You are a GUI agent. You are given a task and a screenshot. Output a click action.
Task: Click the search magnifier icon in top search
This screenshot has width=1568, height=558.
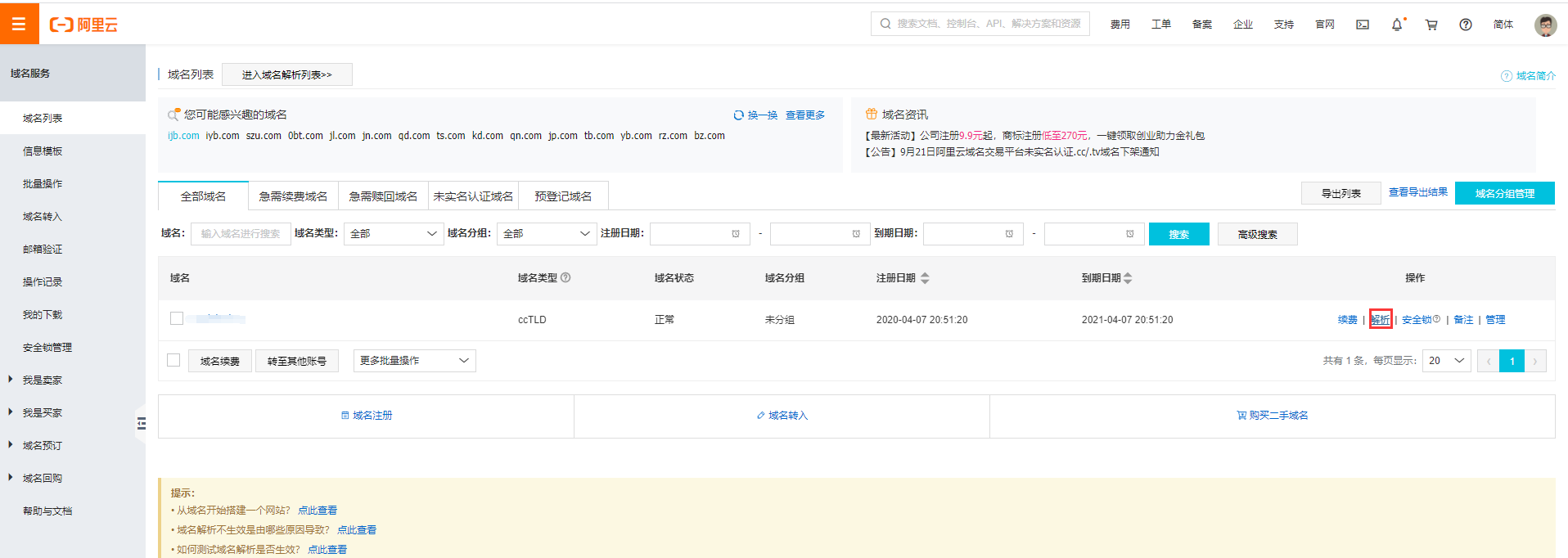[x=885, y=24]
